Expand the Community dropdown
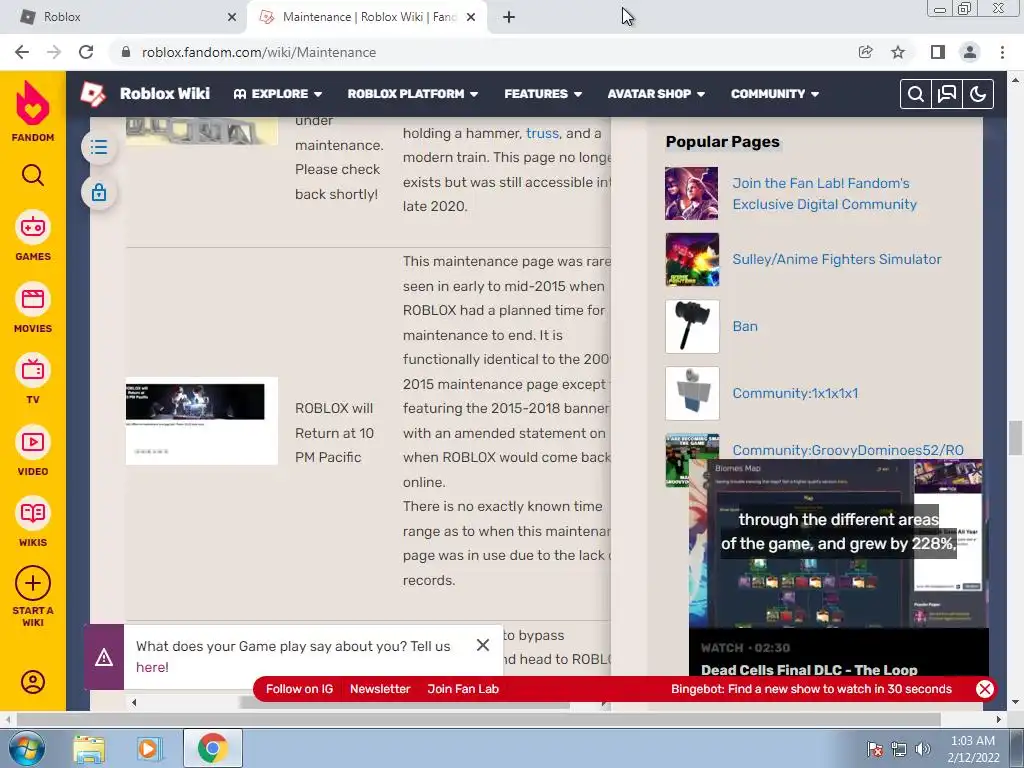The image size is (1024, 768). 775,94
